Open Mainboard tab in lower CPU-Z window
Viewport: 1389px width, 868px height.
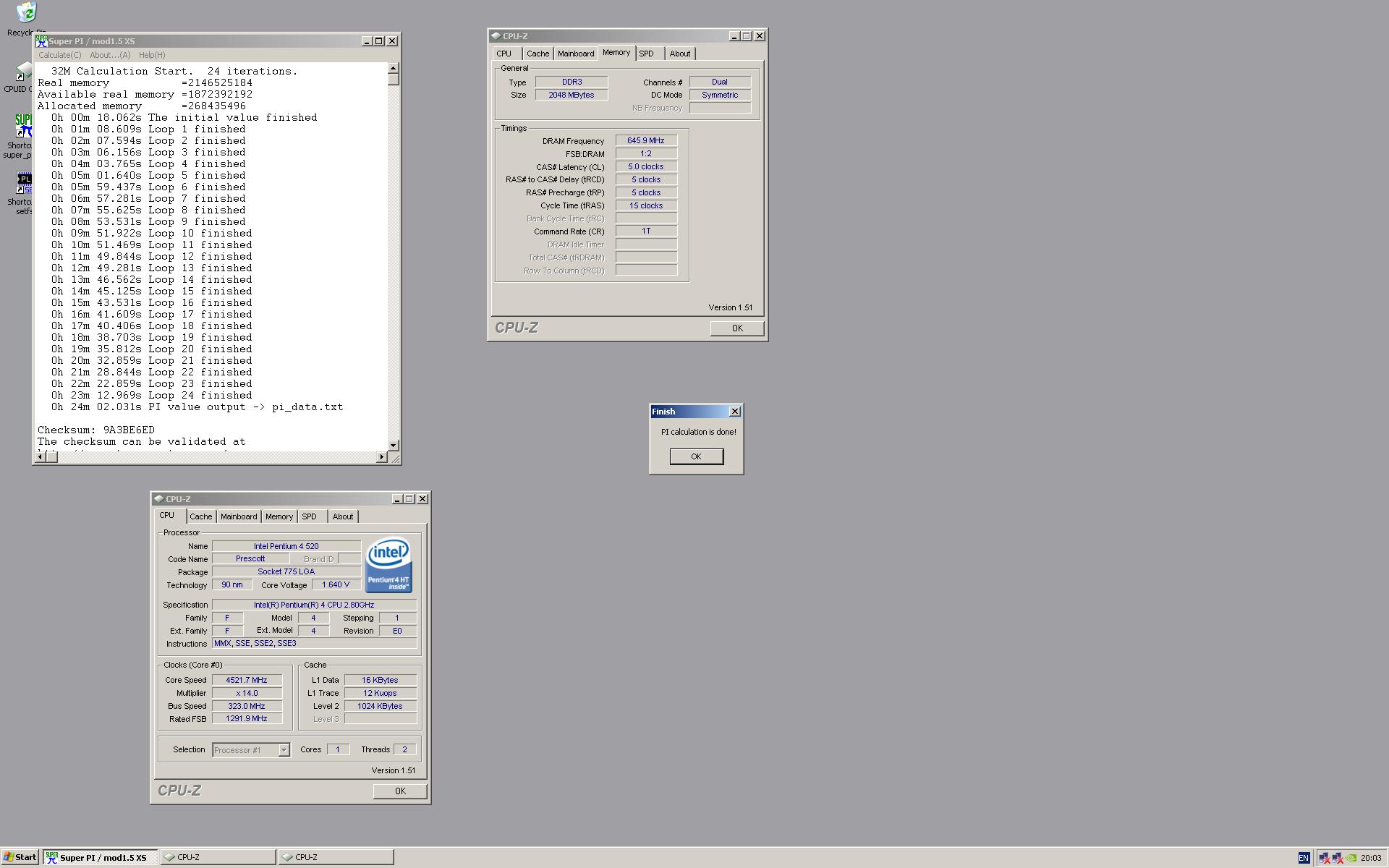pos(239,516)
